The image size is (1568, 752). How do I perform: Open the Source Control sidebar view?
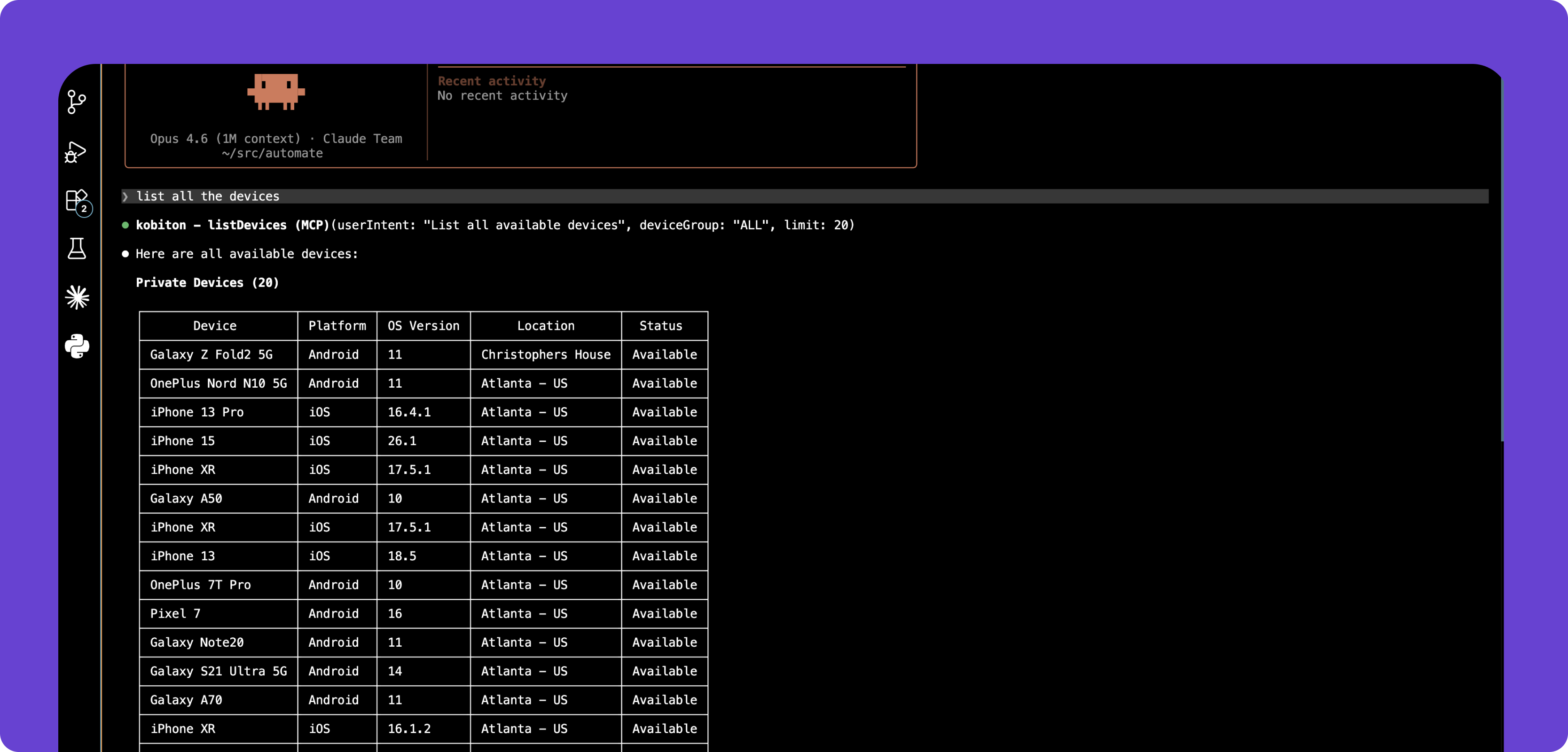tap(77, 102)
